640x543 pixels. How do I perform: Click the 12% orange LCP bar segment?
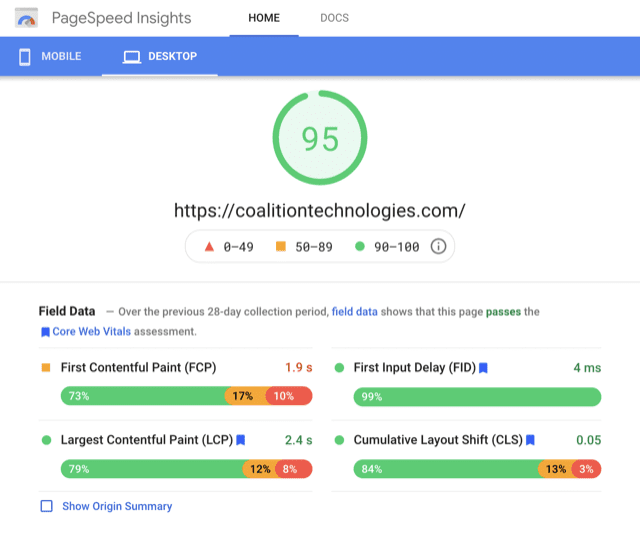click(x=260, y=469)
